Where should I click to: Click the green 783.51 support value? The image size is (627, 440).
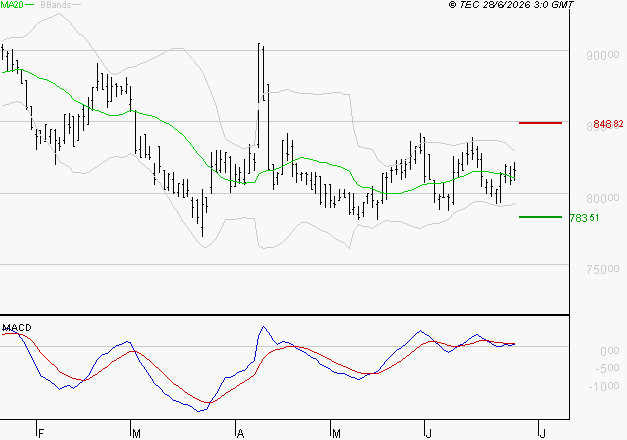click(584, 218)
